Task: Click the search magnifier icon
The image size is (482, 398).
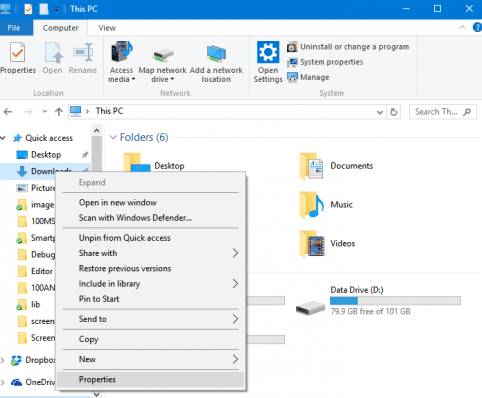Action: [467, 112]
